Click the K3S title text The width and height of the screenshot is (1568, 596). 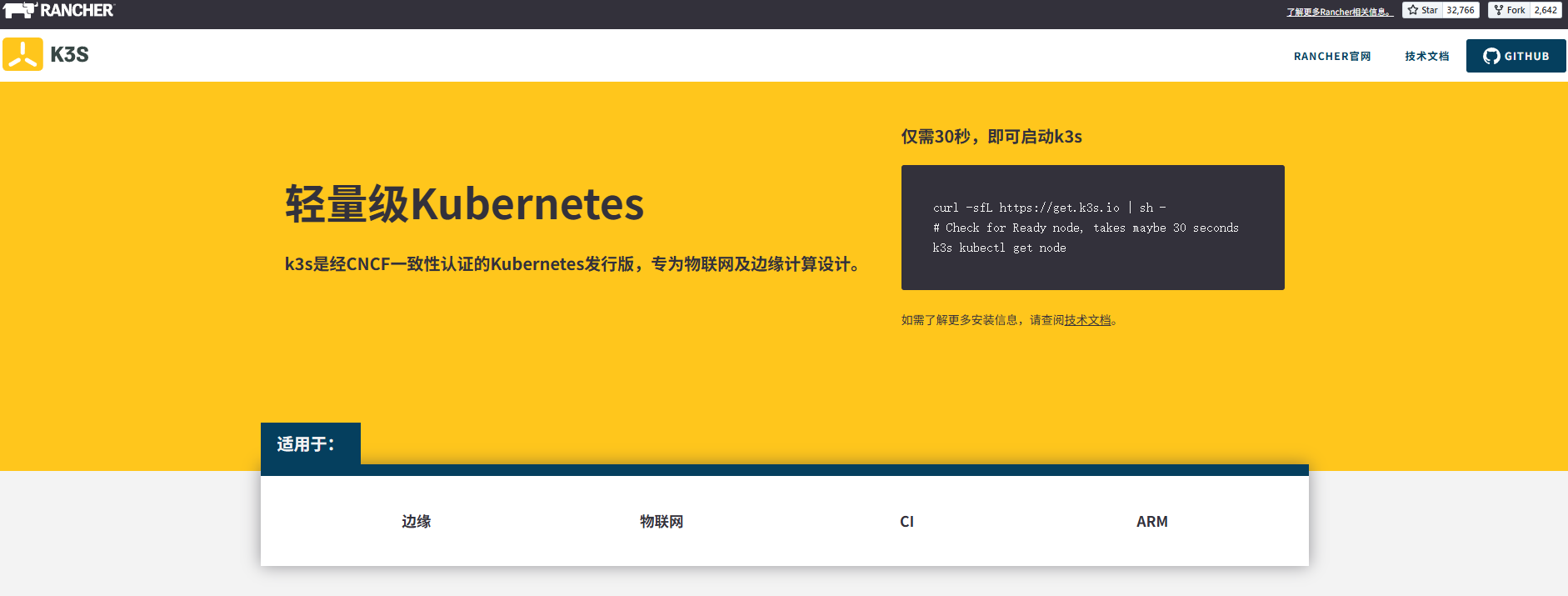click(69, 54)
